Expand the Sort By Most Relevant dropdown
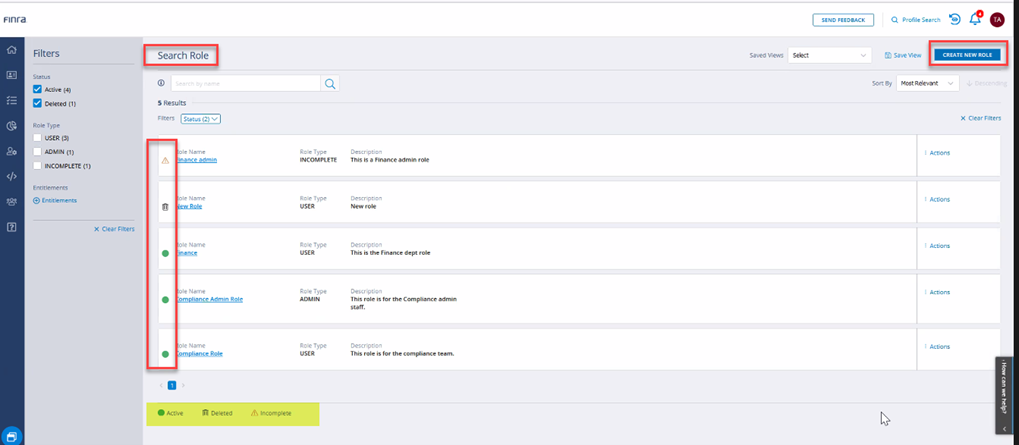1019x445 pixels. 927,83
